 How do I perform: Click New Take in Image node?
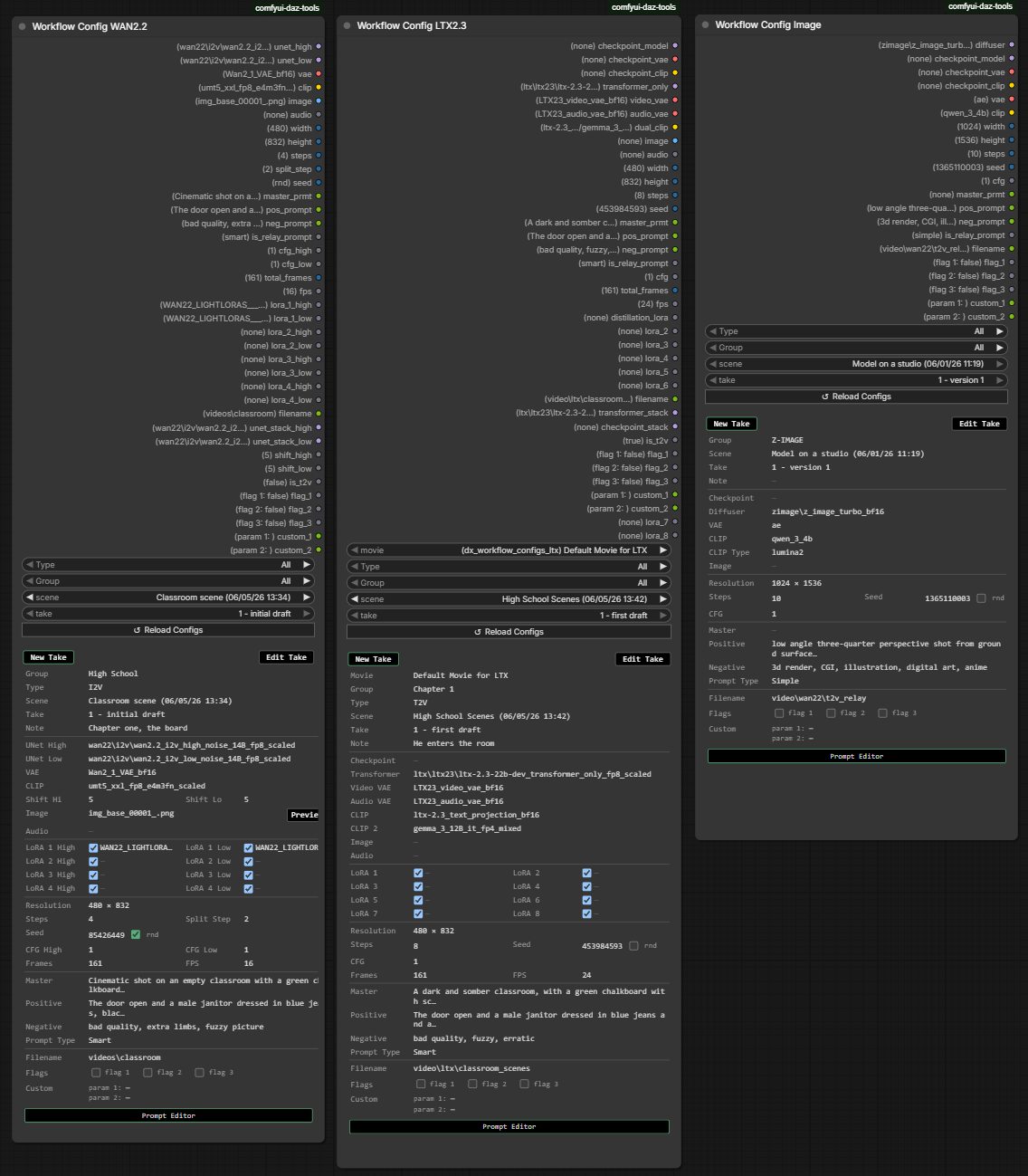pyautogui.click(x=731, y=424)
